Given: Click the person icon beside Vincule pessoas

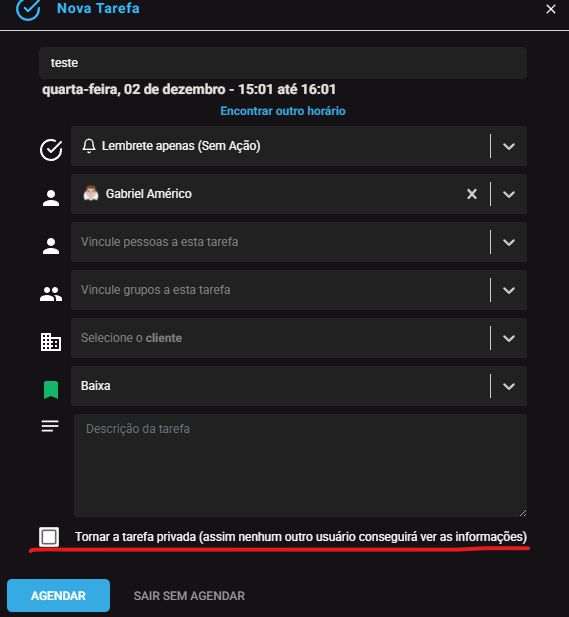Looking at the screenshot, I should pyautogui.click(x=51, y=246).
